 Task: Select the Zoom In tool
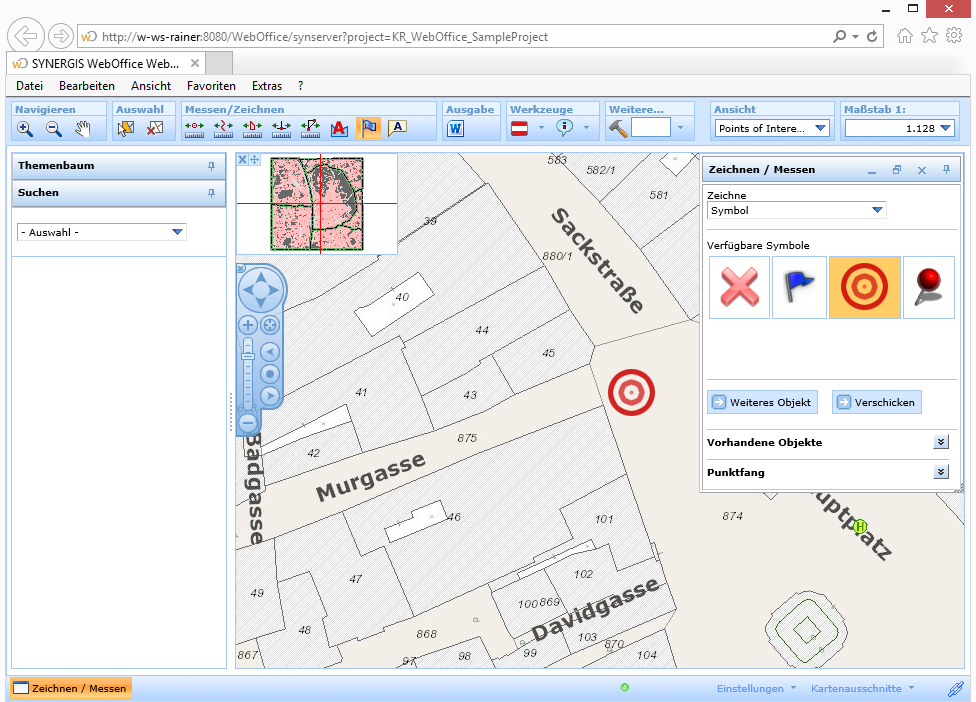point(24,128)
